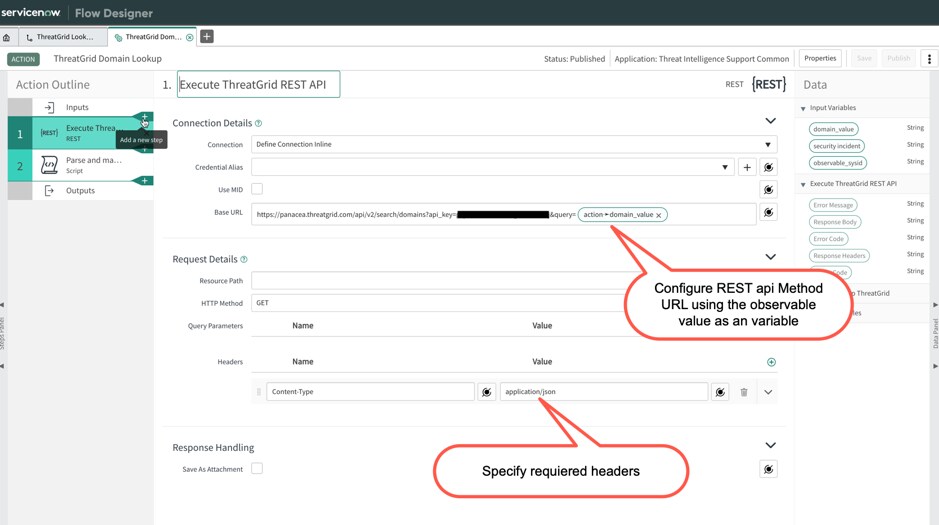Click the application/json header value field
The width and height of the screenshot is (939, 525).
pos(604,392)
